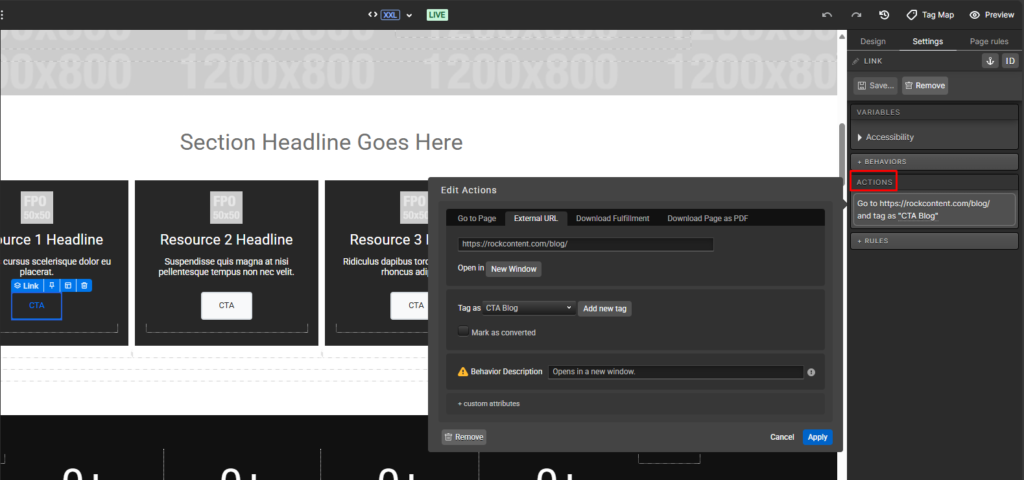Select the External URL tab

click(x=536, y=218)
